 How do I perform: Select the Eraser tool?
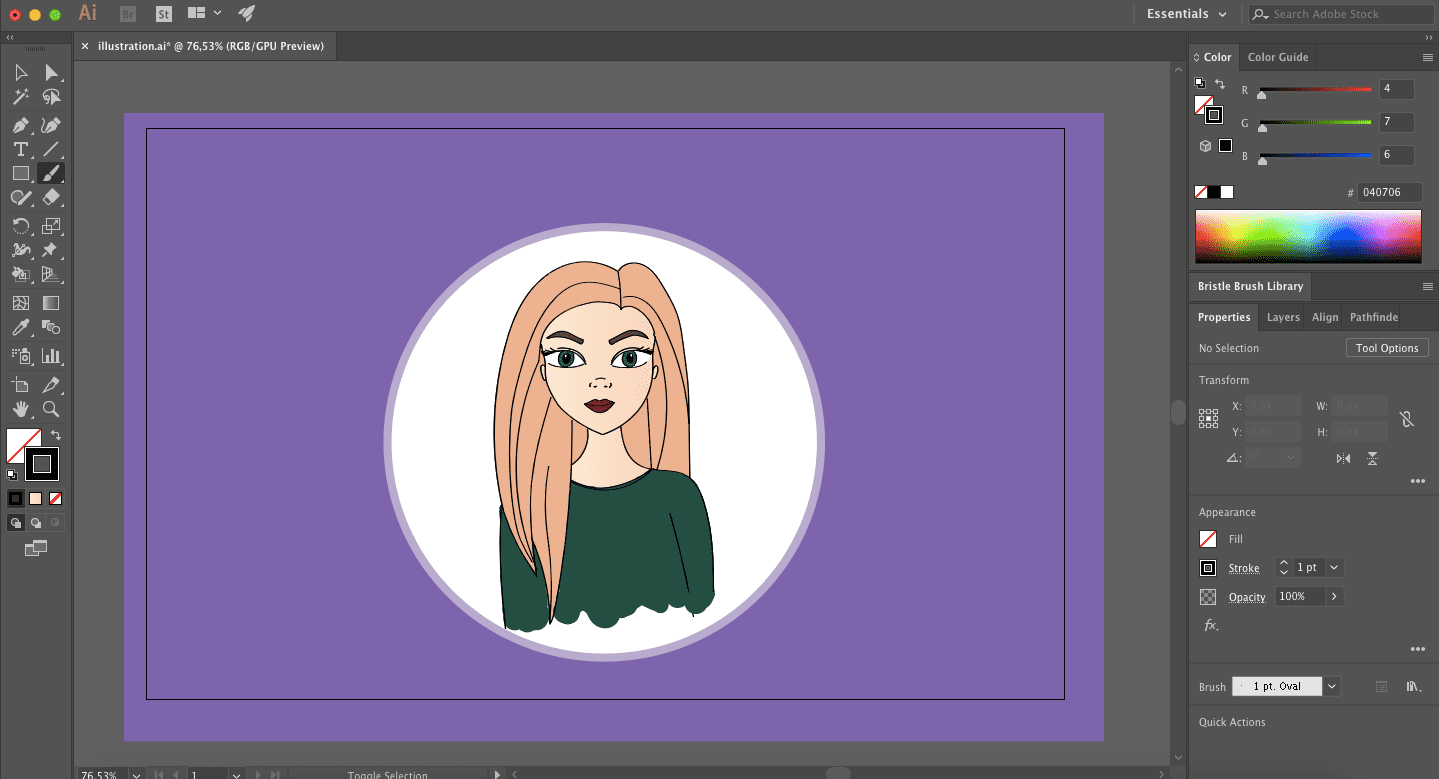pyautogui.click(x=51, y=197)
